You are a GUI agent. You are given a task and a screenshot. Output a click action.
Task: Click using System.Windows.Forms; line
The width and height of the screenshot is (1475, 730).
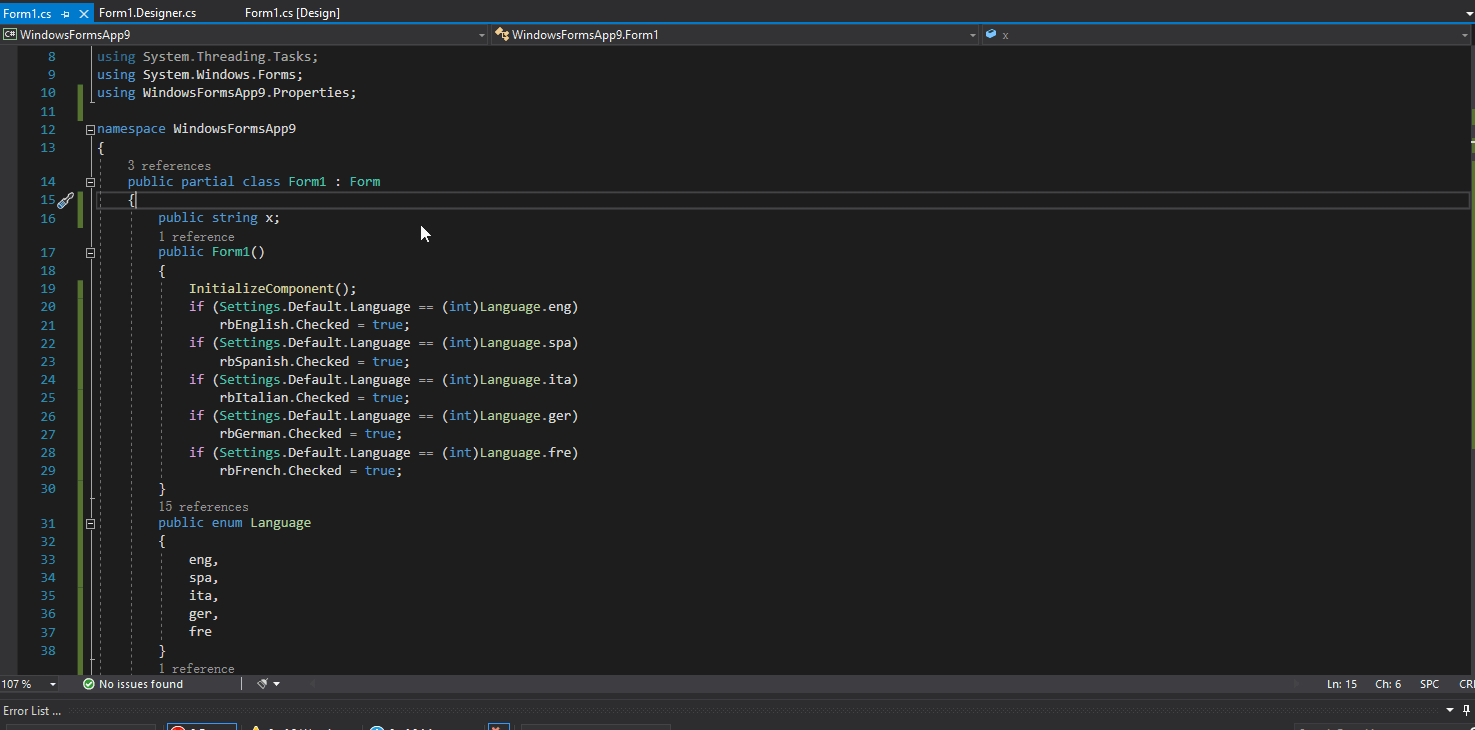click(200, 75)
